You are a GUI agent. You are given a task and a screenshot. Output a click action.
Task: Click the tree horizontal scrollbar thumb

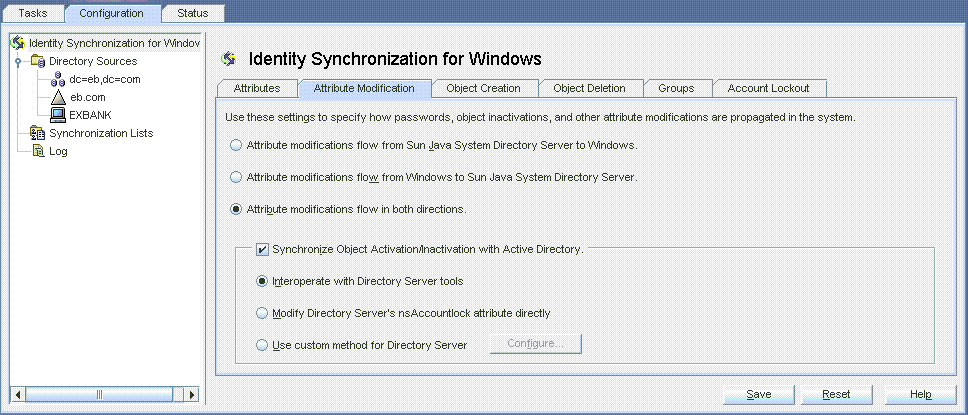(99, 394)
